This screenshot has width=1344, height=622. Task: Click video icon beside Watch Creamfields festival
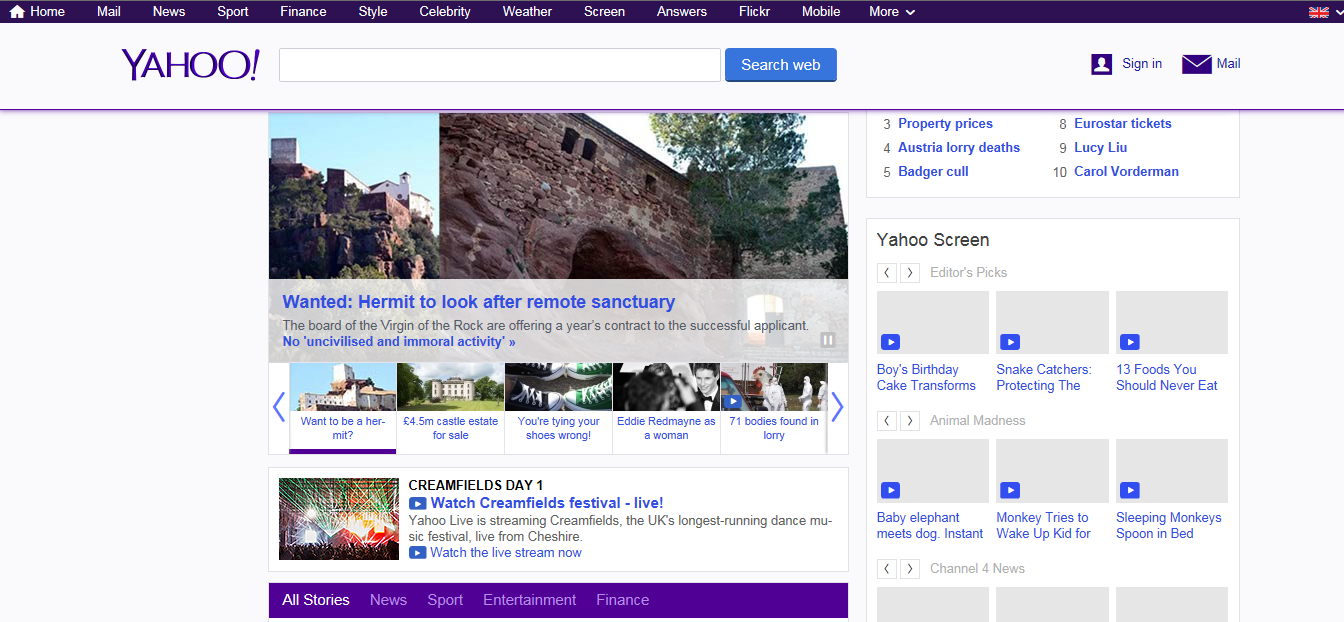pos(418,503)
